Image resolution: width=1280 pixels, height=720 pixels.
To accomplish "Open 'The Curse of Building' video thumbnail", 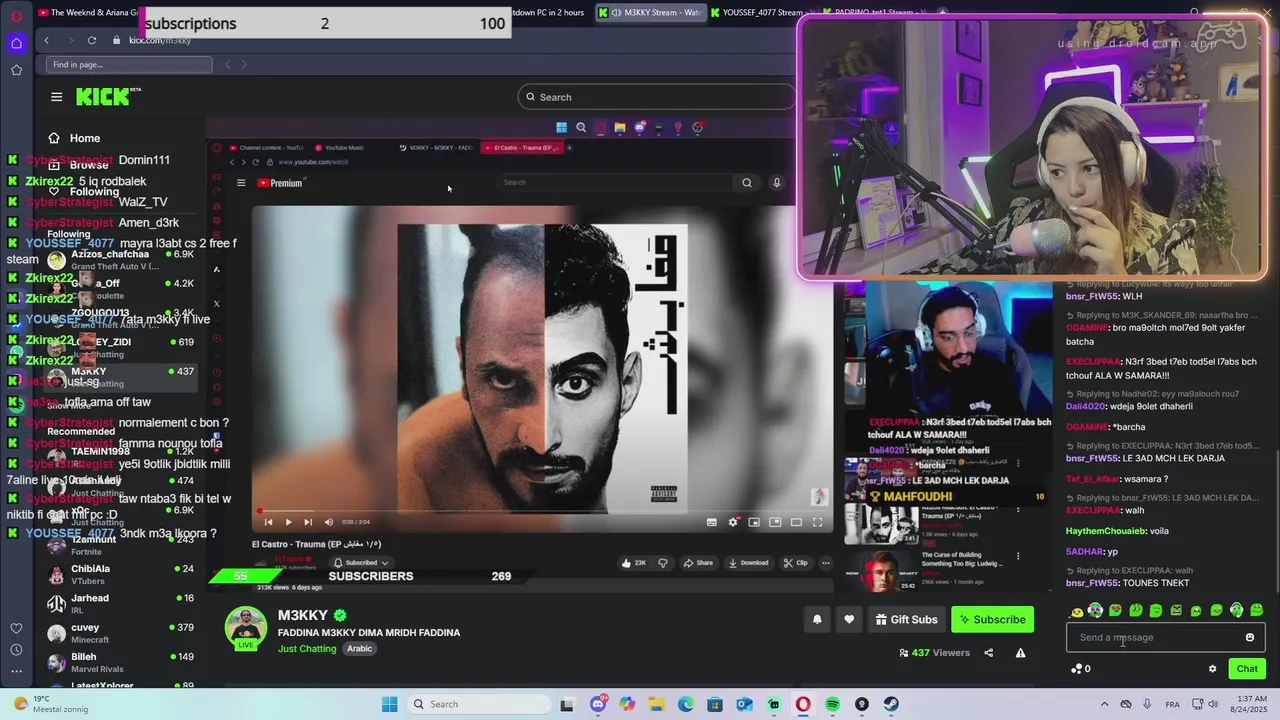I will coord(881,571).
